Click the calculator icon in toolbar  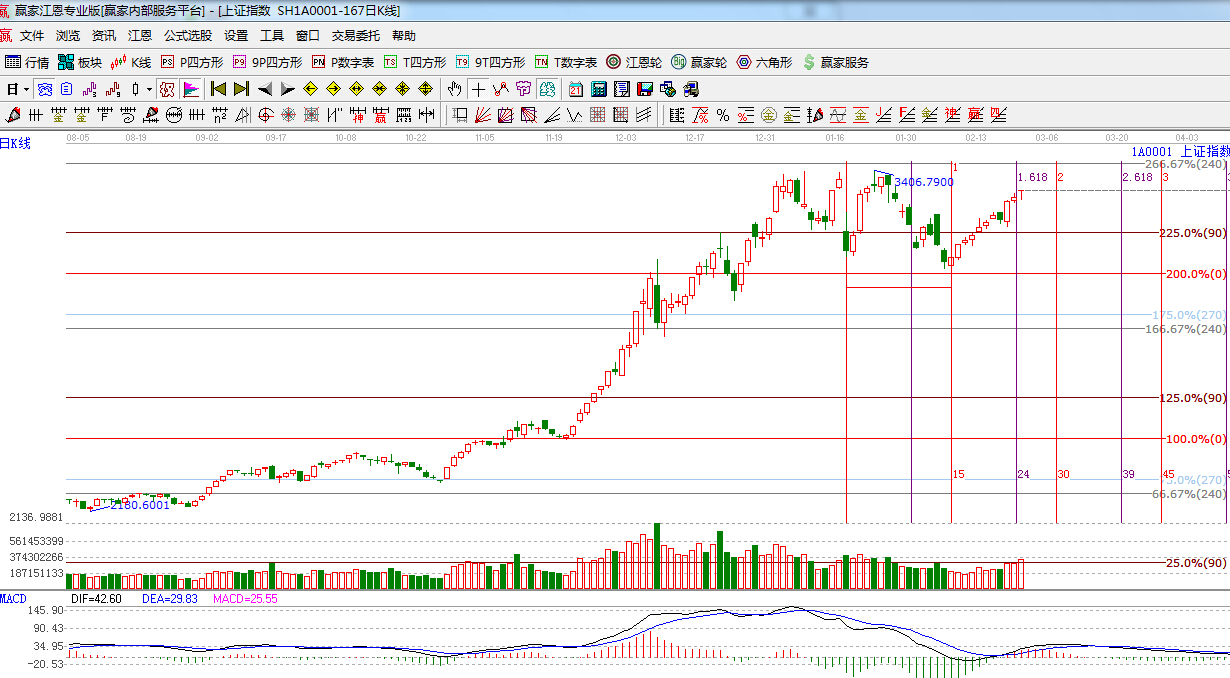pos(597,89)
